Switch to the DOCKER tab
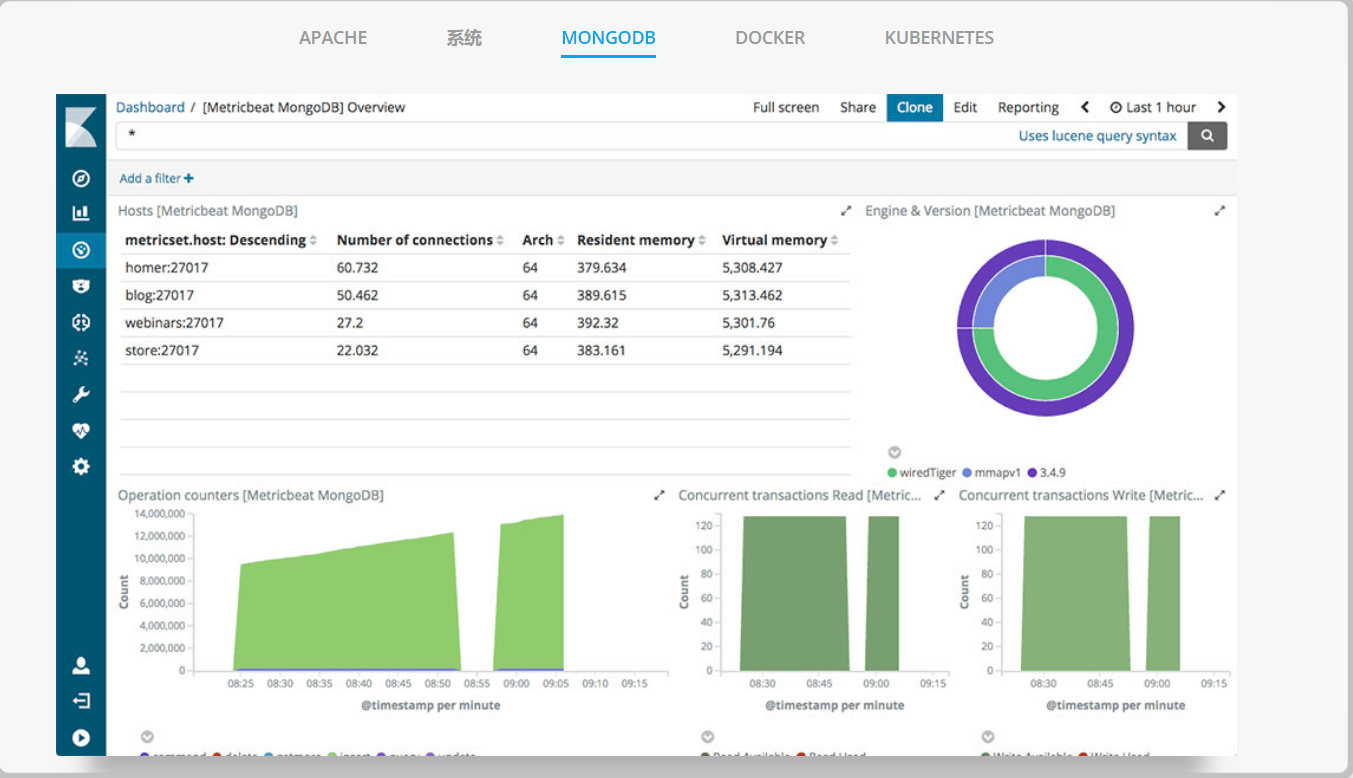1353x778 pixels. 770,38
